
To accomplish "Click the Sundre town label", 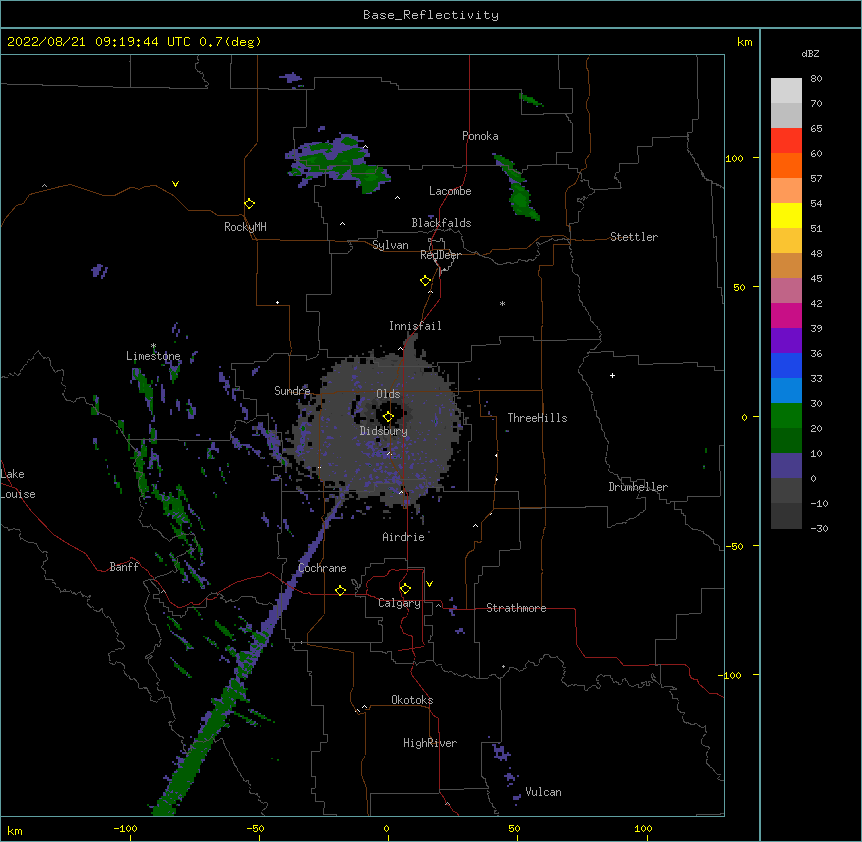I will point(292,391).
